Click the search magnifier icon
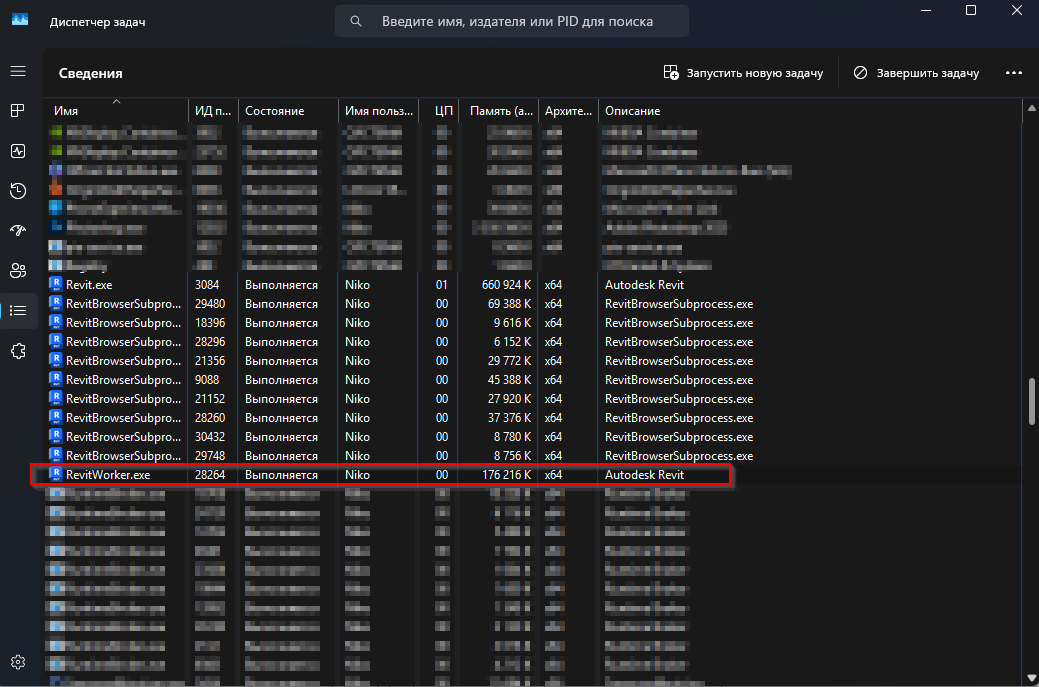This screenshot has height=687, width=1039. [356, 21]
